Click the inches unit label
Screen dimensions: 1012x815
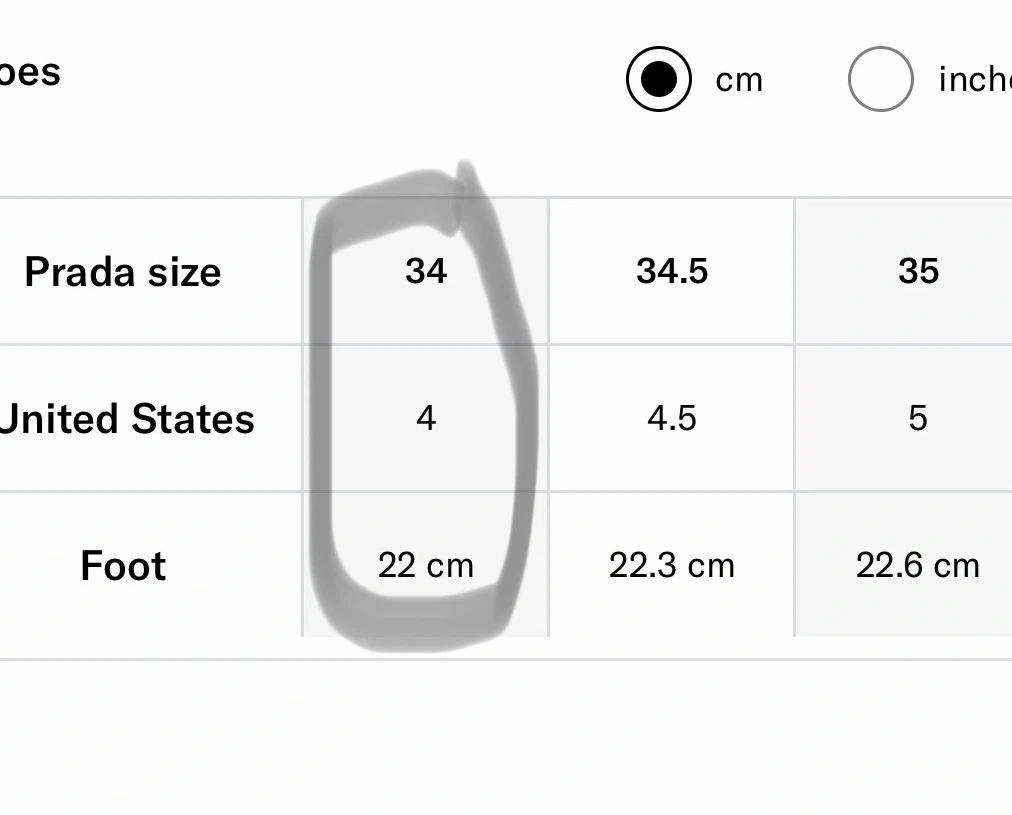(x=975, y=80)
